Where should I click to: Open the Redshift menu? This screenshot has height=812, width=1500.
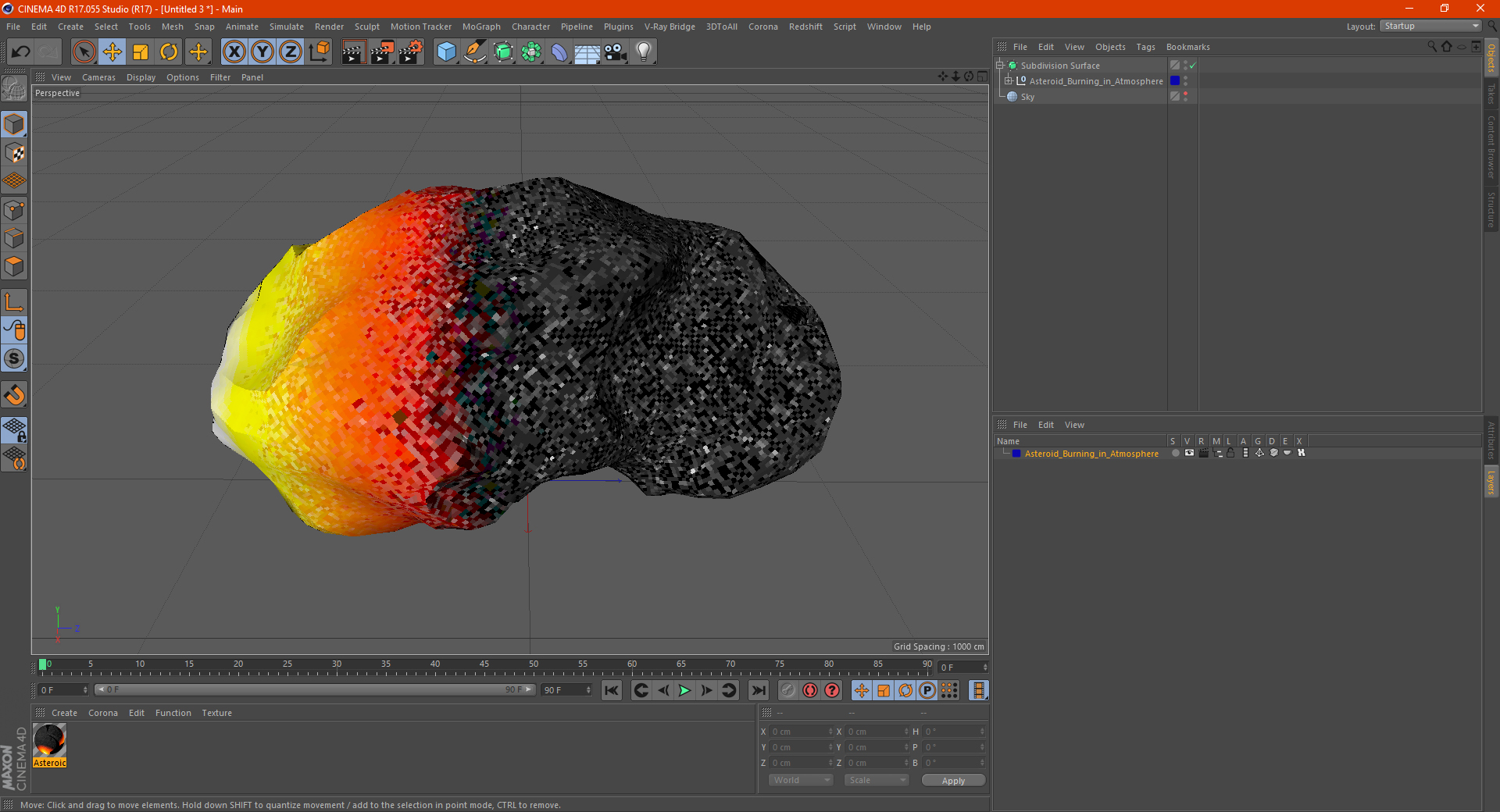(805, 27)
